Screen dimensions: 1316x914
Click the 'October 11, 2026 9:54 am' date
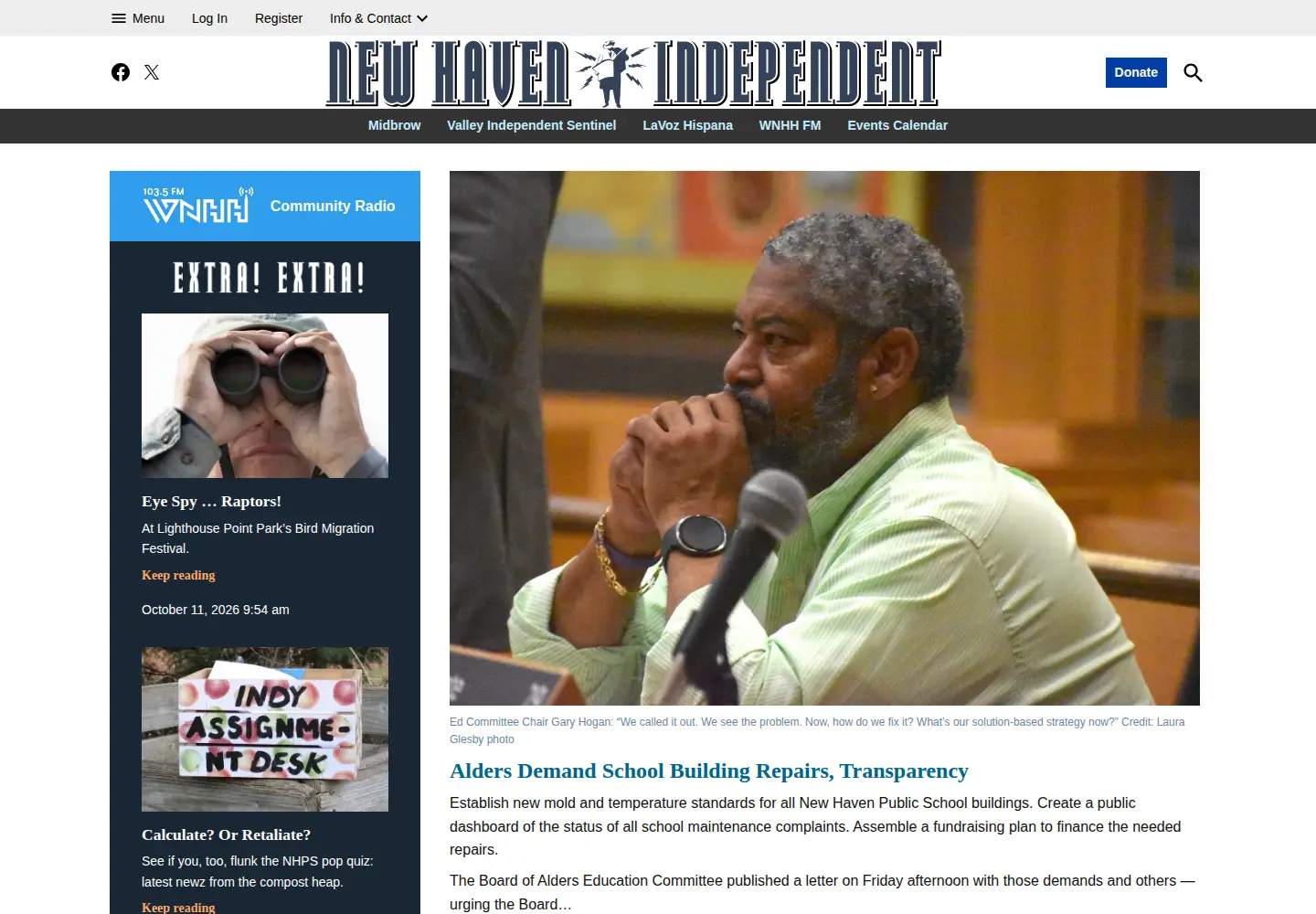(x=216, y=610)
